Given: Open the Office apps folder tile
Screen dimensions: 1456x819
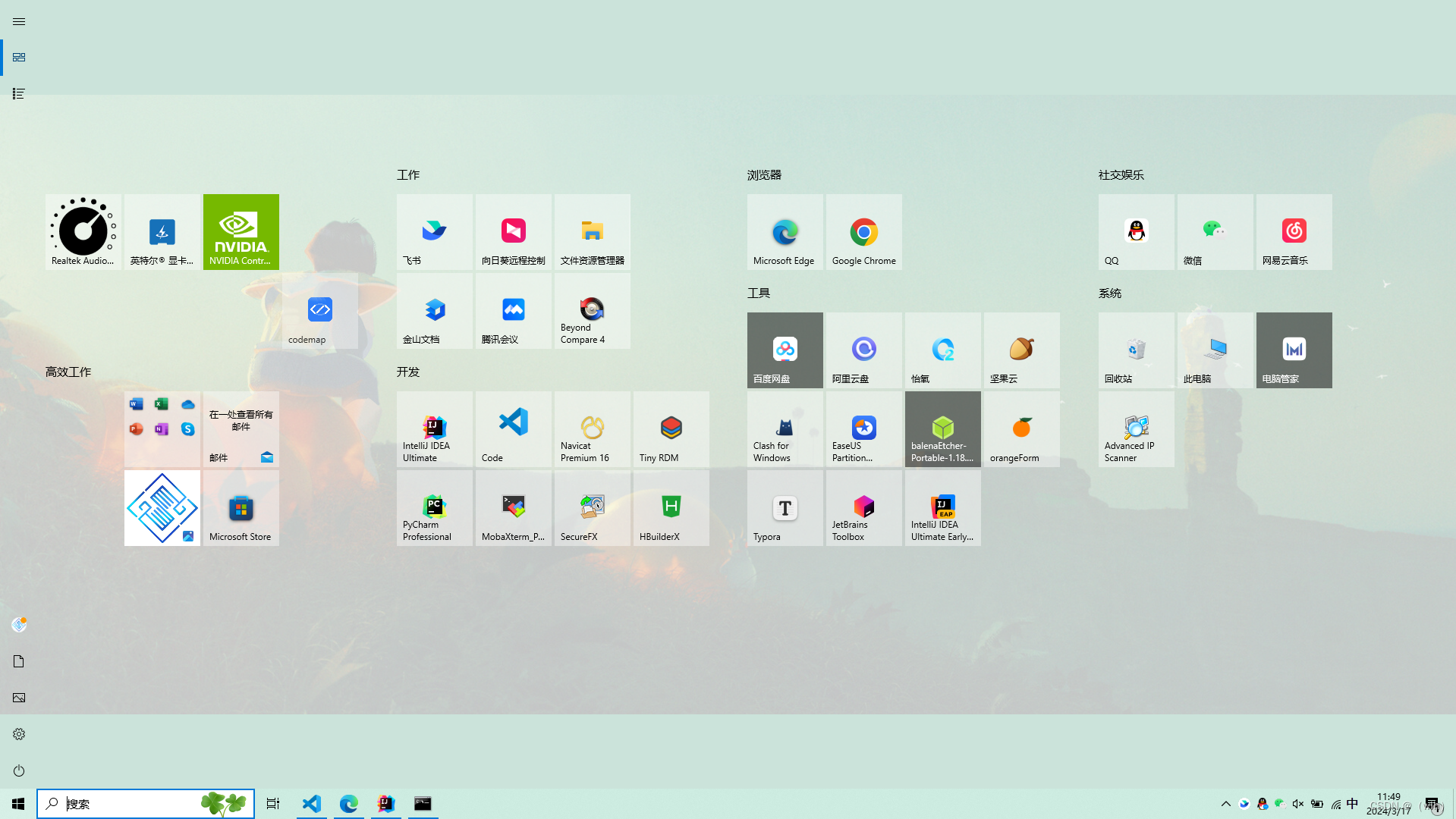Looking at the screenshot, I should [162, 429].
